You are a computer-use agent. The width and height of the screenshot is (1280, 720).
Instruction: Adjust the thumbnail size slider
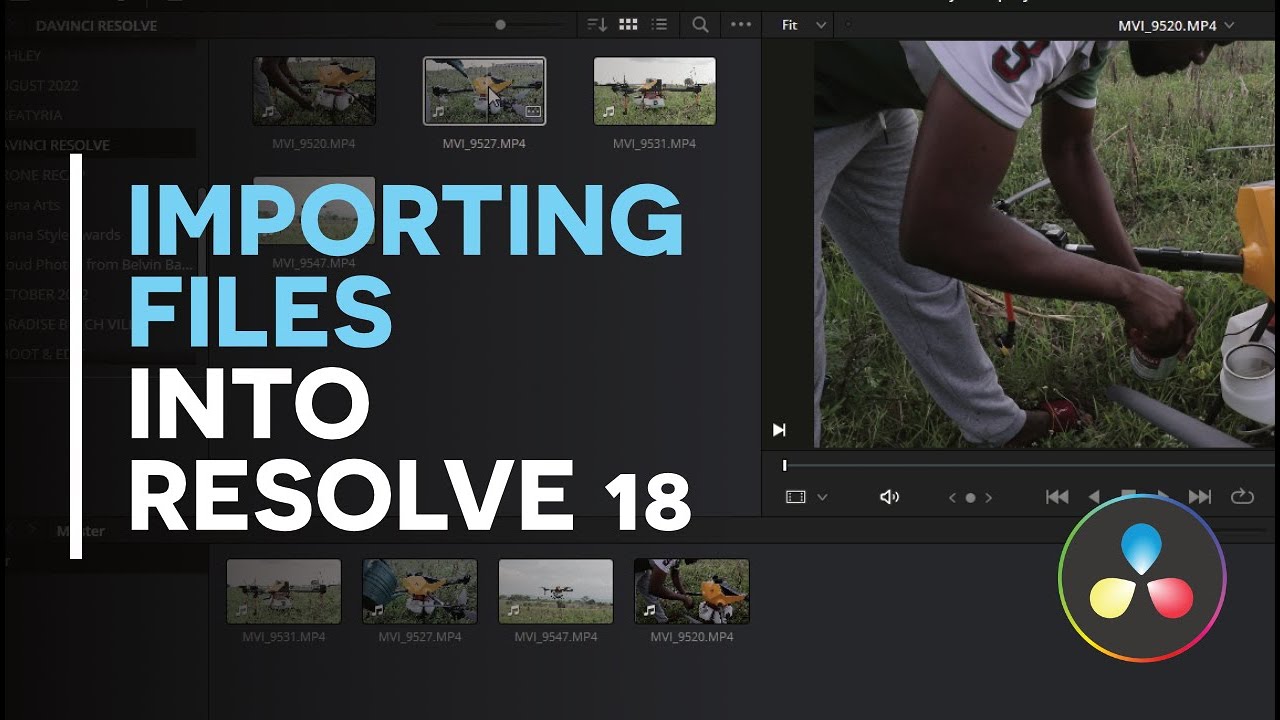click(x=501, y=25)
